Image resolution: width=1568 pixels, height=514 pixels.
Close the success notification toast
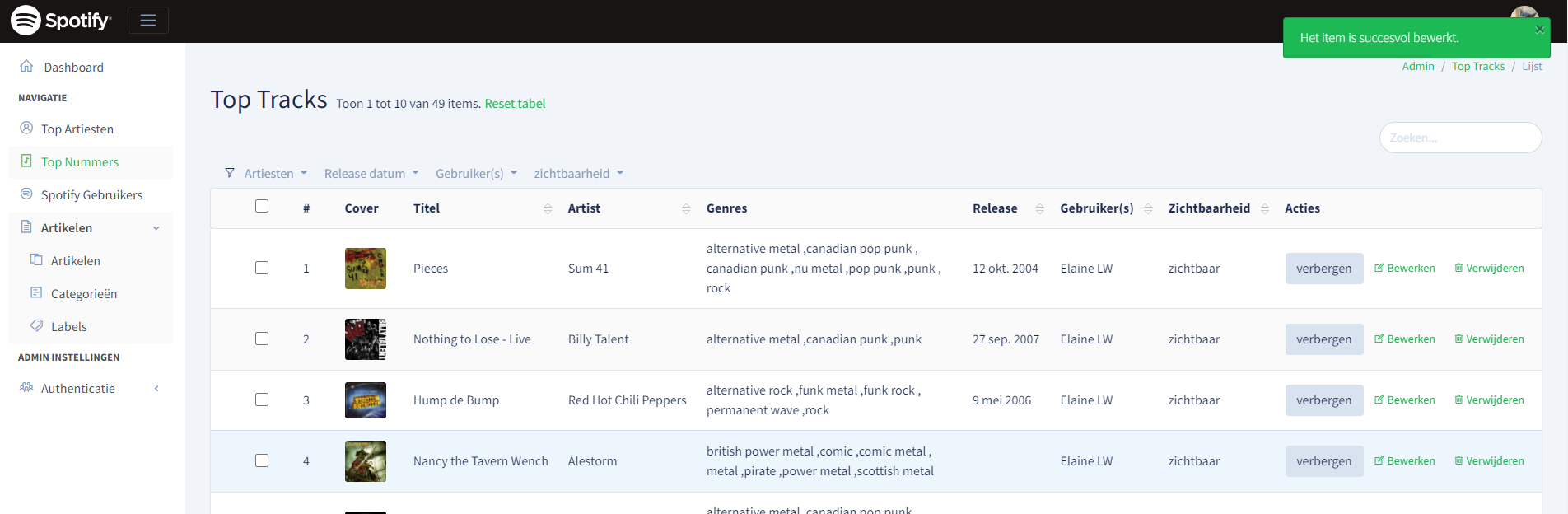[1539, 29]
